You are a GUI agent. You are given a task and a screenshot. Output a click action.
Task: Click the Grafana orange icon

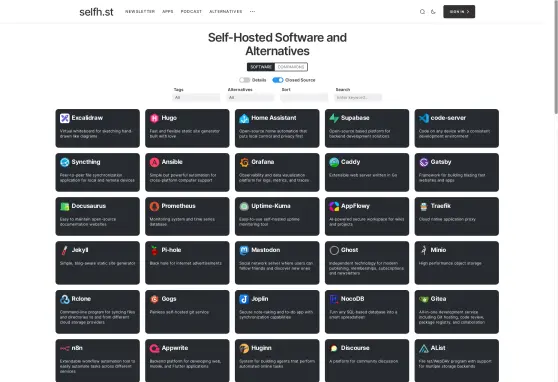pyautogui.click(x=244, y=162)
